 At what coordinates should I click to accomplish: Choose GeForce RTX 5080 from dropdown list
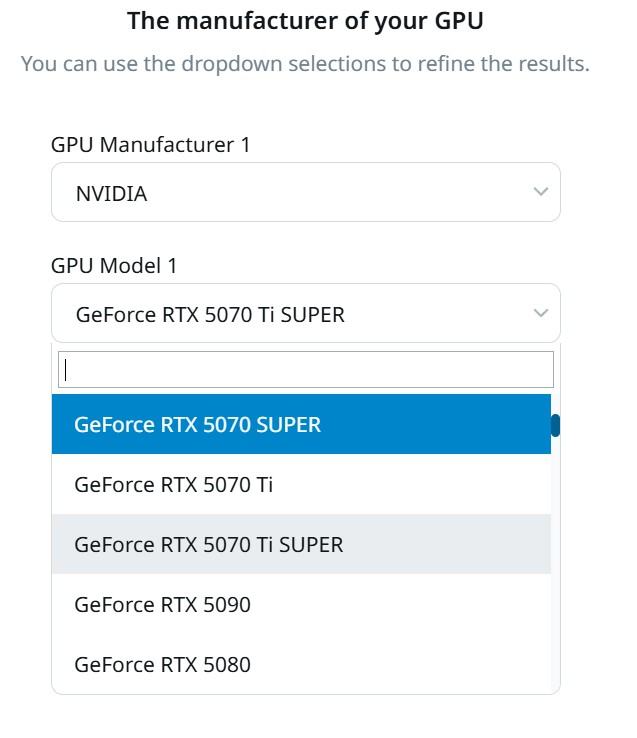pyautogui.click(x=162, y=665)
